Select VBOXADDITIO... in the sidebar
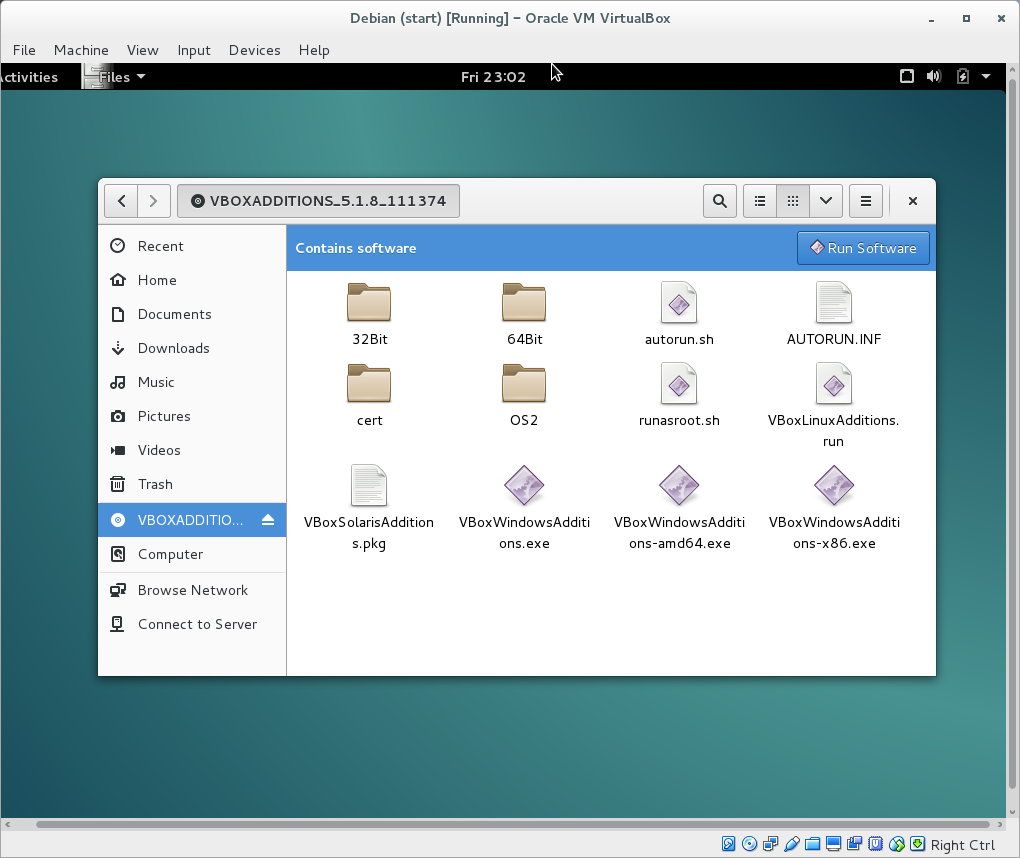The height and width of the screenshot is (858, 1020). point(190,520)
